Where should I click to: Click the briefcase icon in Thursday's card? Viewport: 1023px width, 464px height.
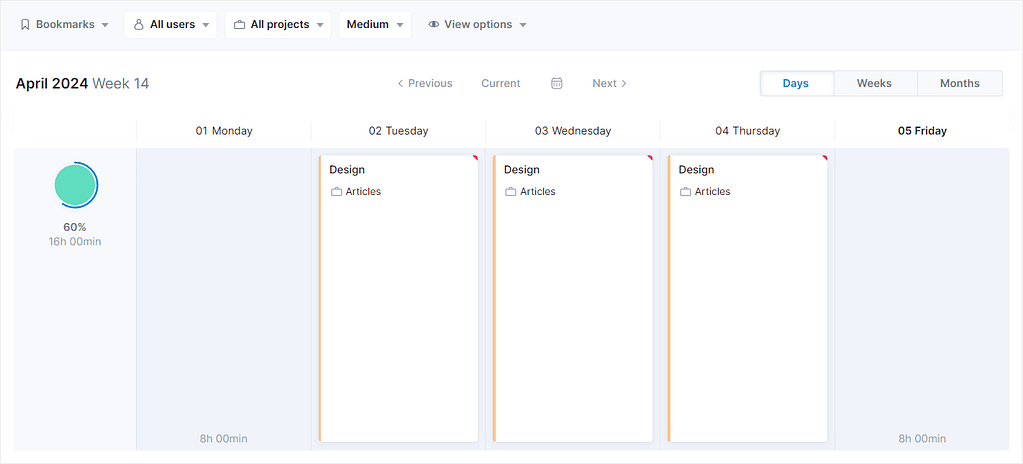[x=686, y=192]
